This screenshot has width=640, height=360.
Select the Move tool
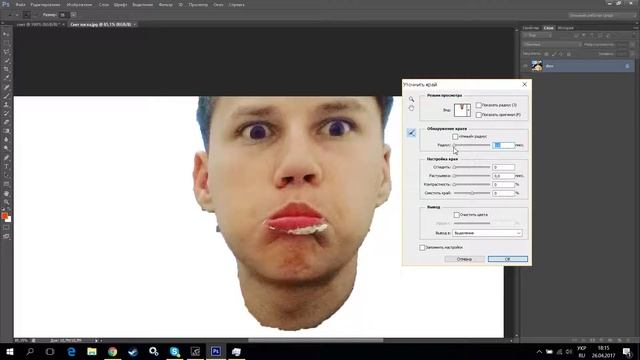tap(6, 35)
